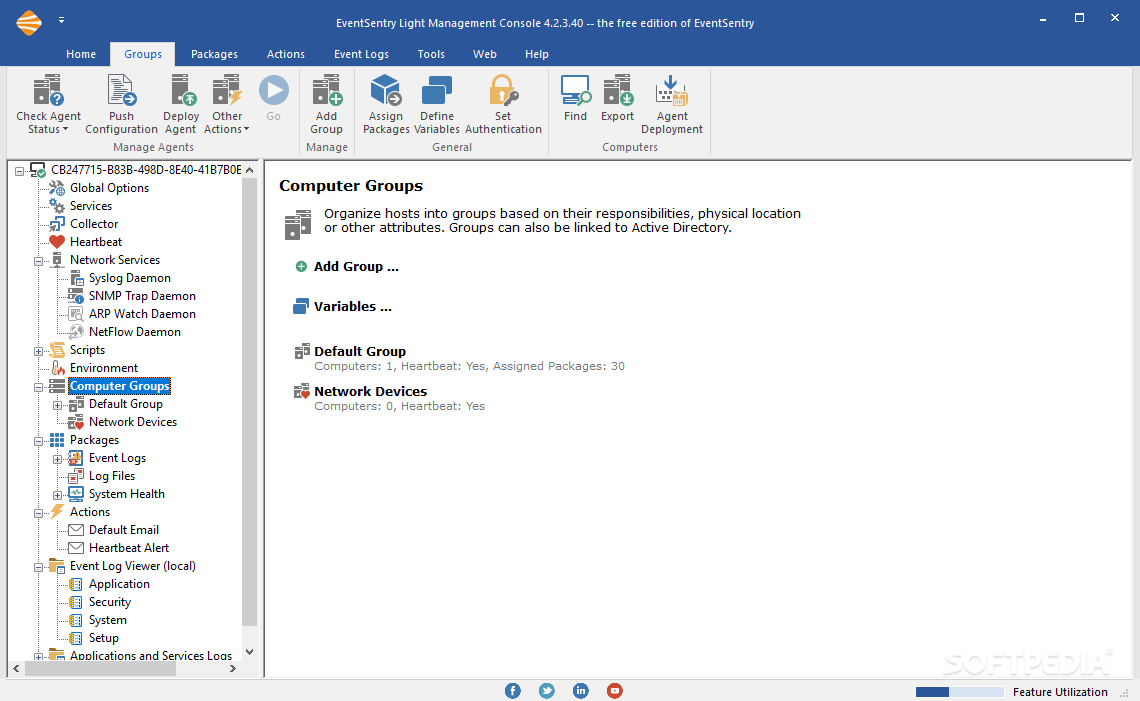Image resolution: width=1140 pixels, height=701 pixels.
Task: Open the LinkedIn link in status bar
Action: point(581,691)
